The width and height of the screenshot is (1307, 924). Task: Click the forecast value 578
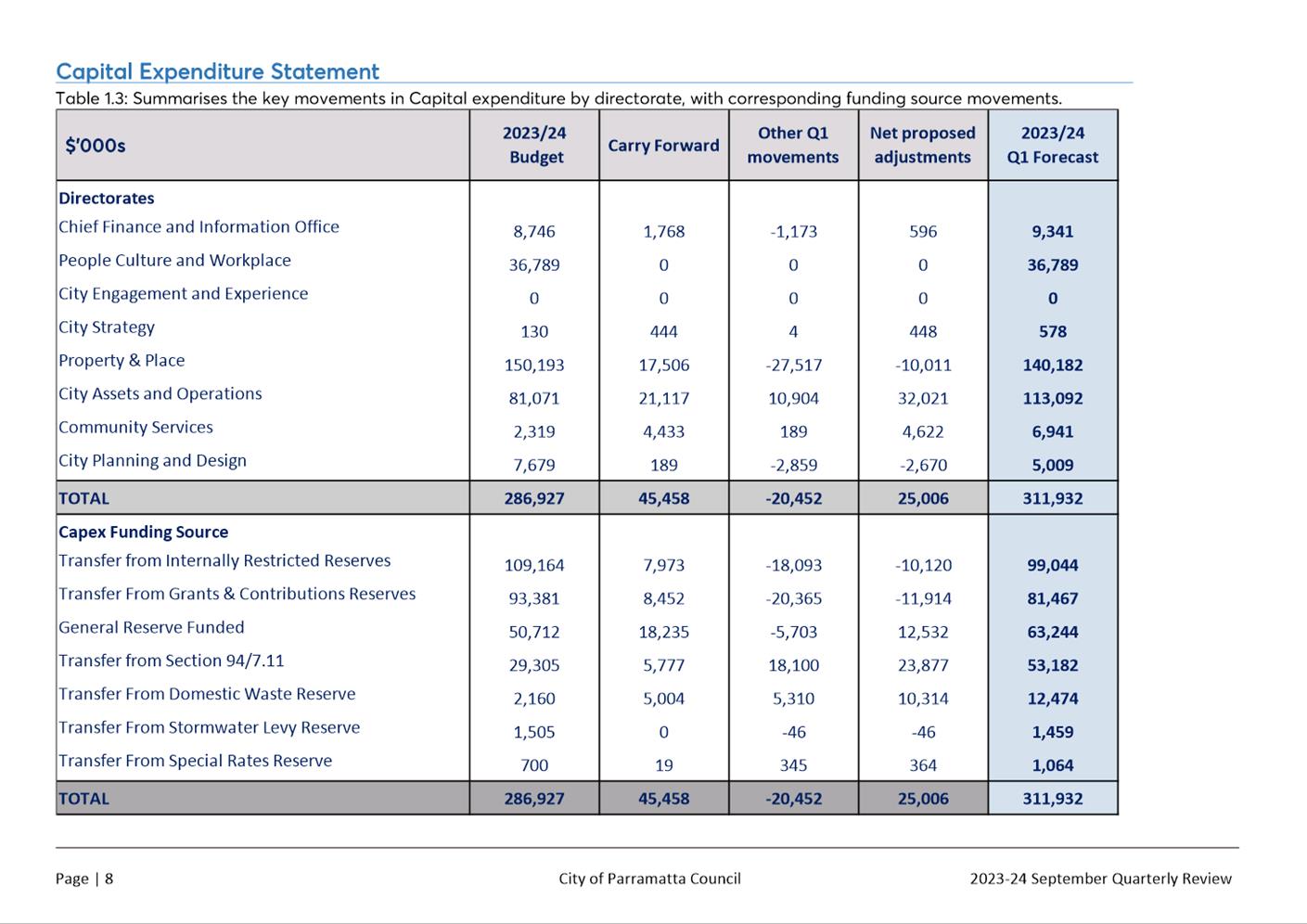(1053, 332)
